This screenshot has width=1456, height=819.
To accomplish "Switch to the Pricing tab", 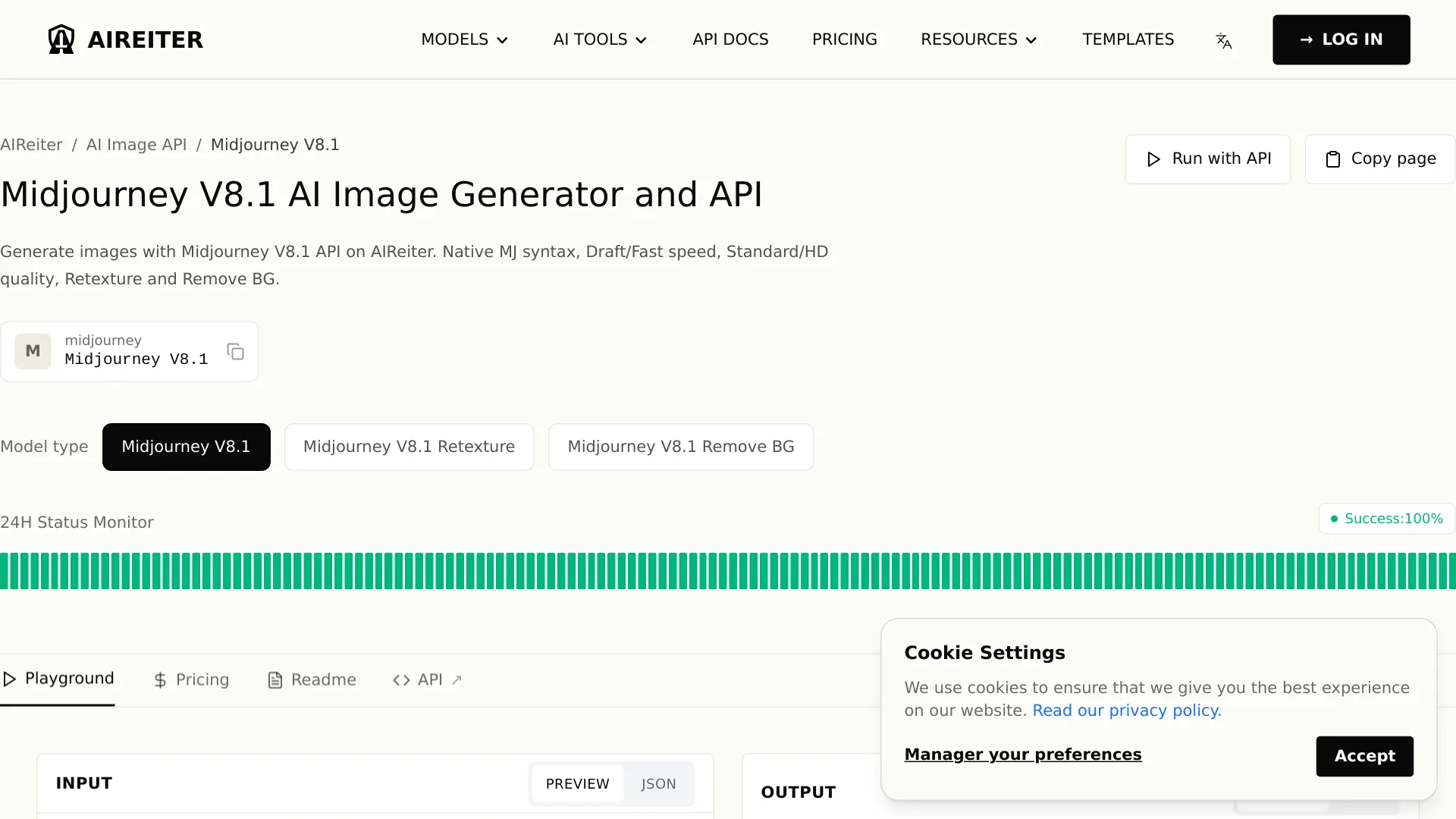I will 191,679.
